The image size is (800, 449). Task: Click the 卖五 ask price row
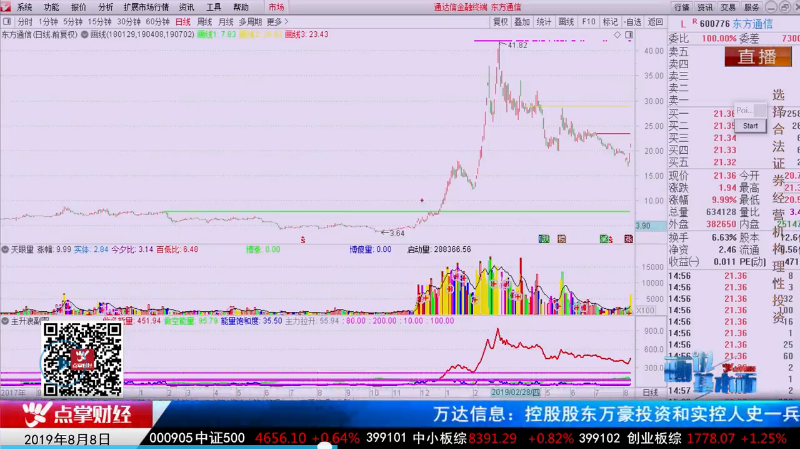tap(733, 52)
